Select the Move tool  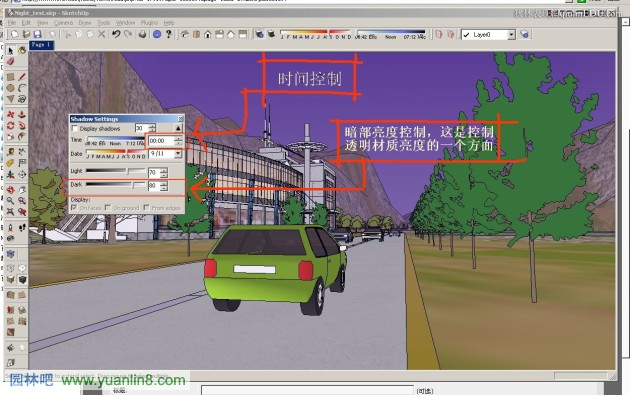pyautogui.click(x=10, y=115)
